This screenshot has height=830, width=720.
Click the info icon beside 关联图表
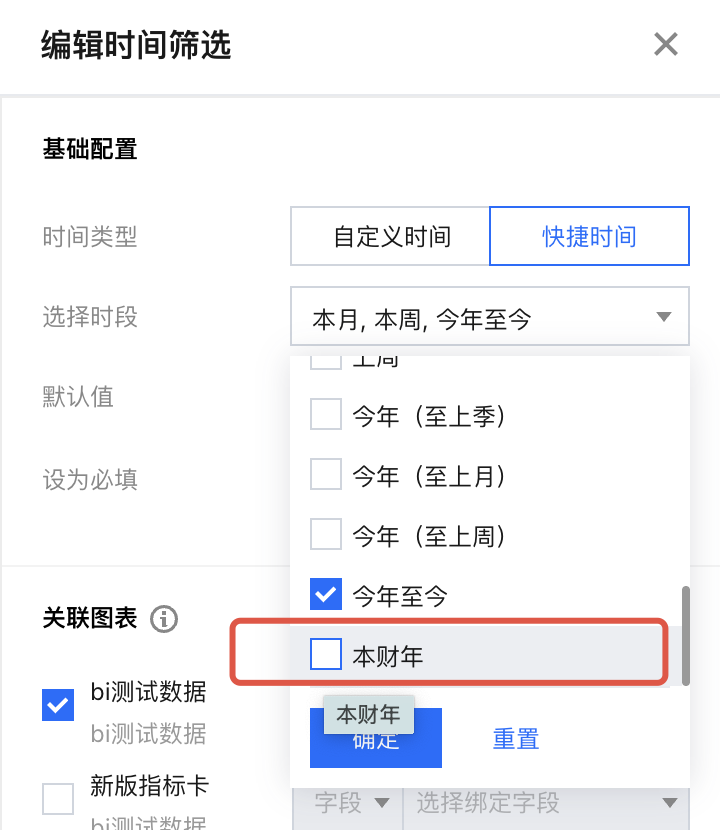click(x=163, y=619)
